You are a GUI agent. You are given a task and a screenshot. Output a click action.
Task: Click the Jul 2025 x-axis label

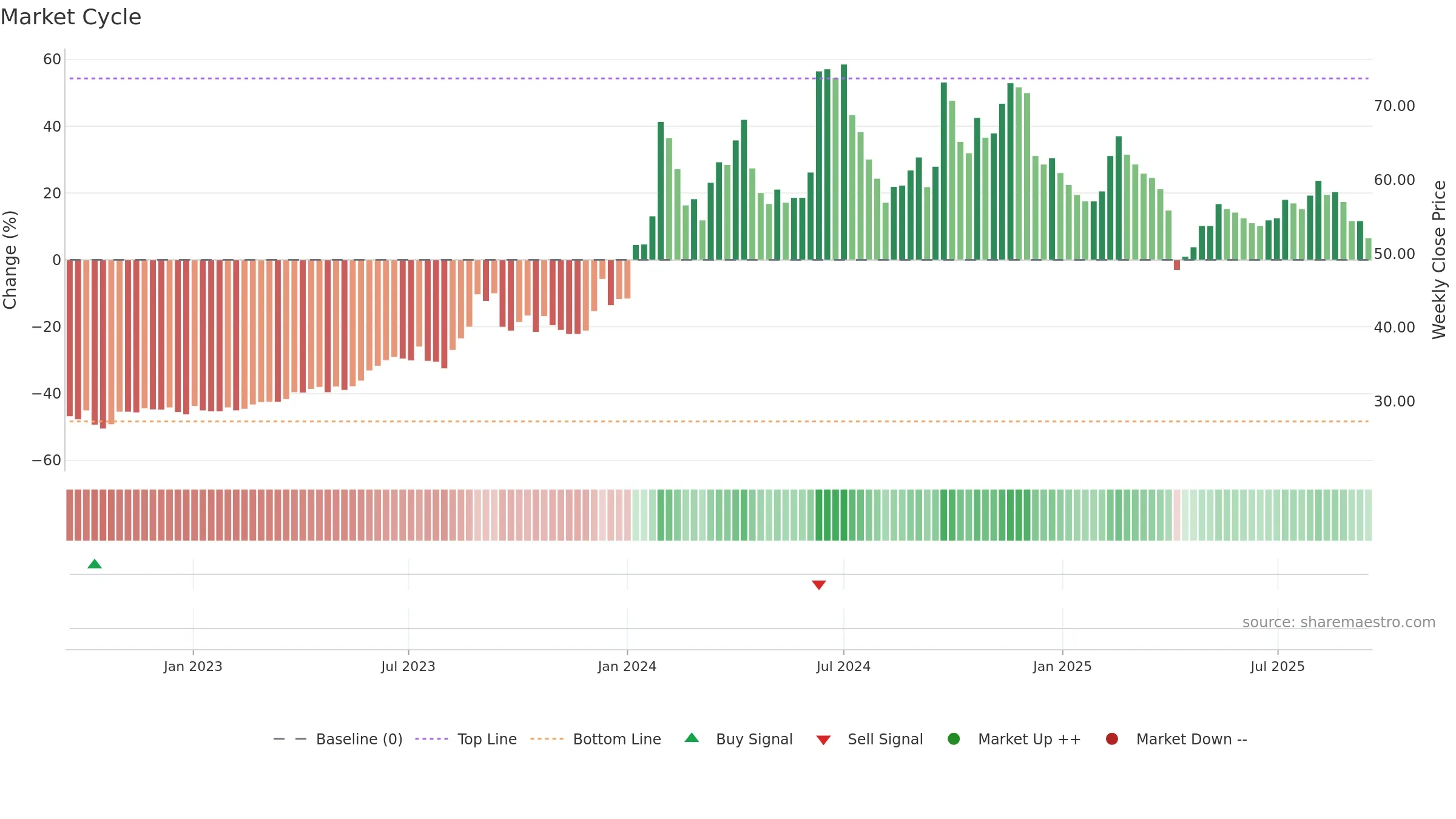pyautogui.click(x=1278, y=666)
